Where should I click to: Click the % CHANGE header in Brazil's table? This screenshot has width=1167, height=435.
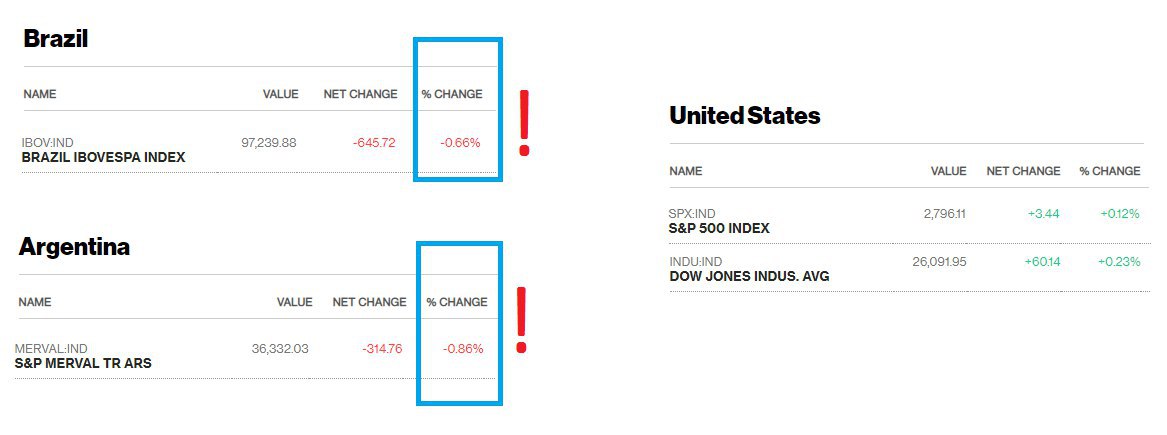tap(452, 94)
